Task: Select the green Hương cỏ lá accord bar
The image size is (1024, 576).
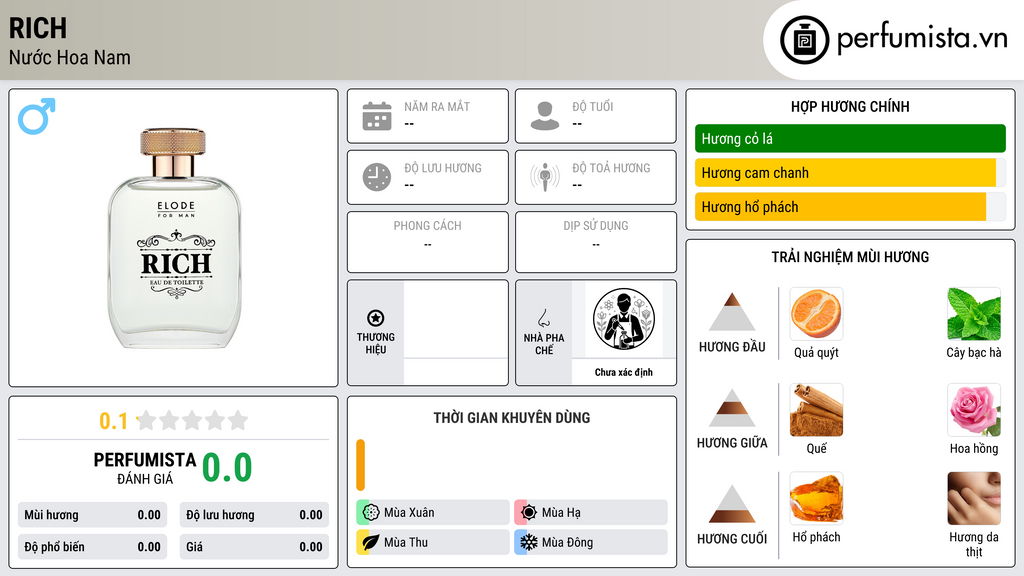Action: [850, 138]
